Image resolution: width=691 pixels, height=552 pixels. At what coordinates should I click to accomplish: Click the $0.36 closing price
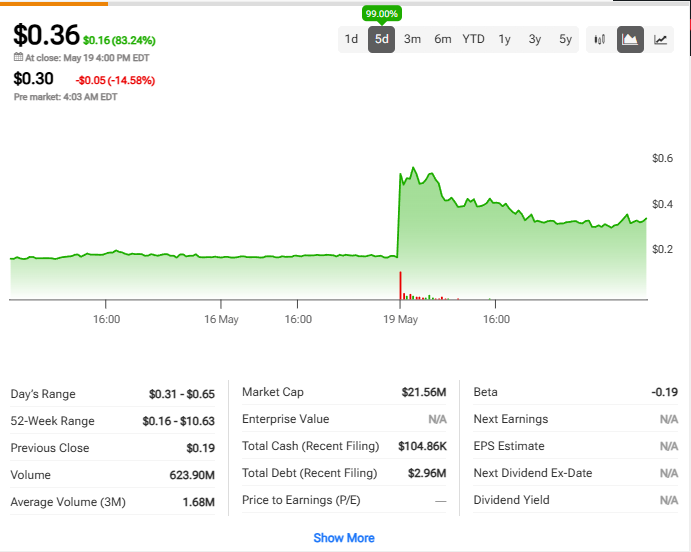[x=46, y=35]
